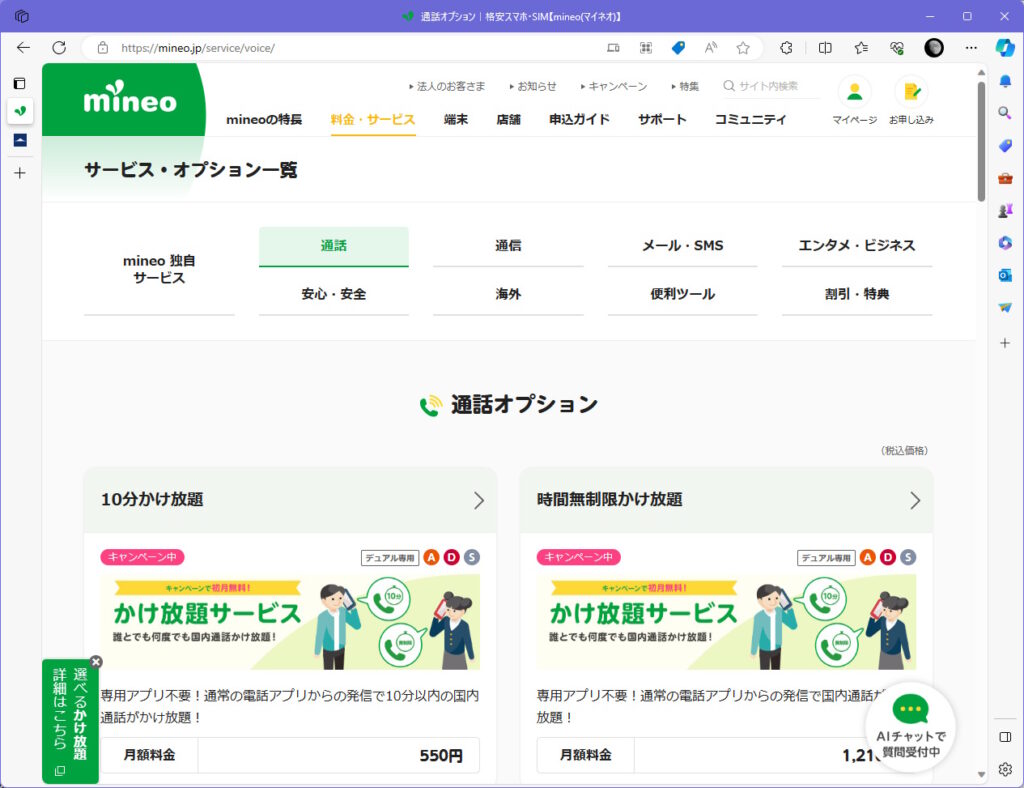Launch Copilot from the toolbar
The height and width of the screenshot is (788, 1024).
tap(1005, 48)
